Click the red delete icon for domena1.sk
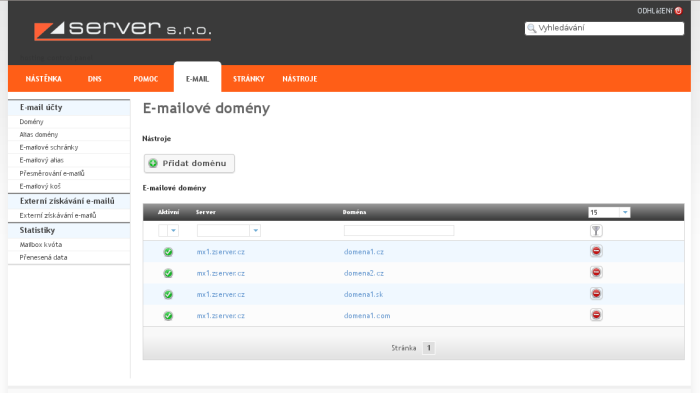 pyautogui.click(x=596, y=294)
